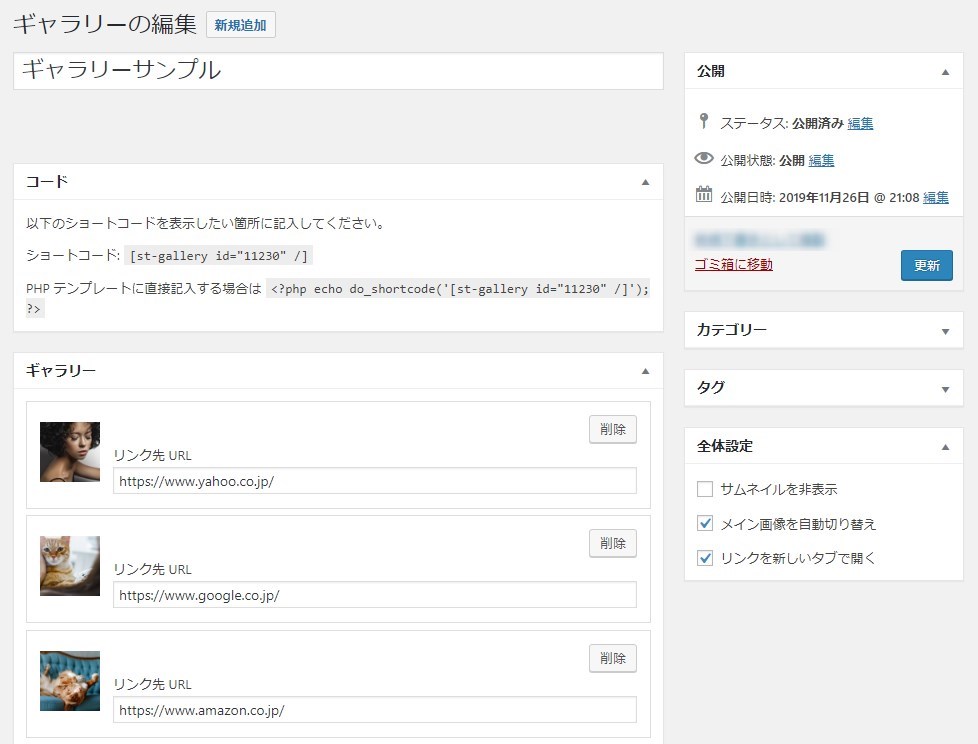Expand the カテゴリー panel
The width and height of the screenshot is (978, 744).
point(945,330)
